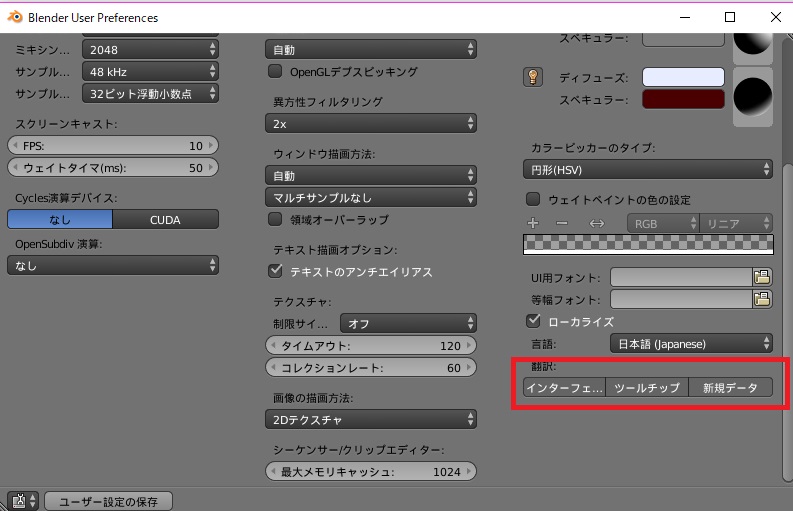Click the minus icon to remove color stop
Viewport: 793px width, 511px height.
click(562, 223)
